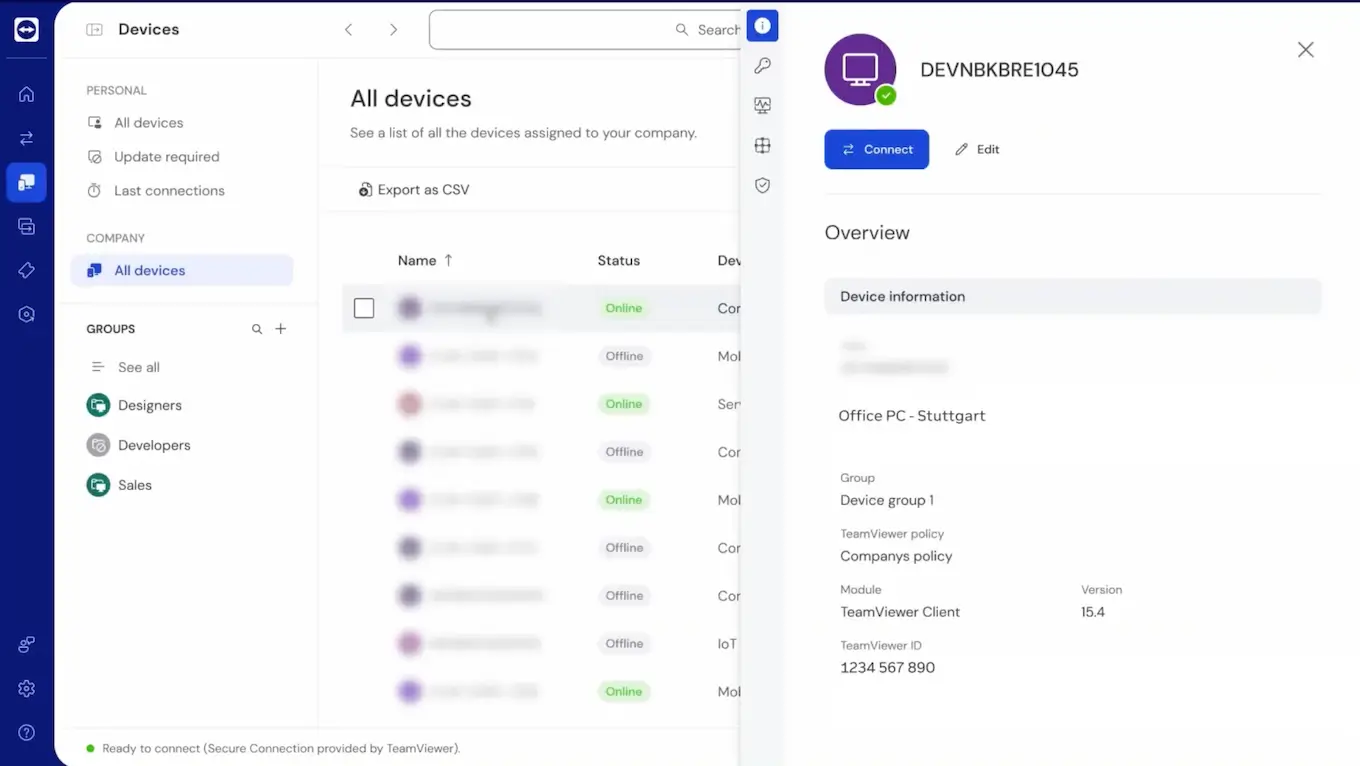Screen dimensions: 1360x766
Task: Check the first online device's checkbox
Action: pos(364,308)
